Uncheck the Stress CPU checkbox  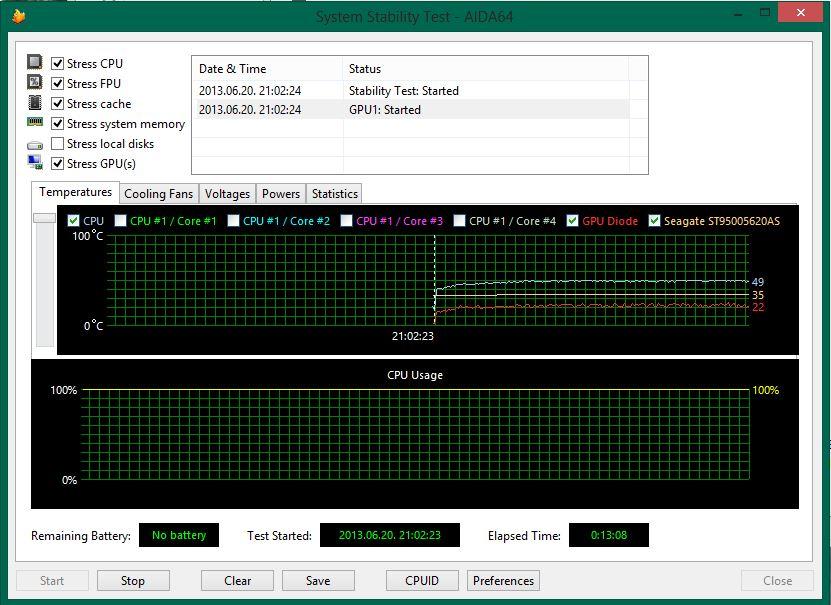[x=57, y=64]
